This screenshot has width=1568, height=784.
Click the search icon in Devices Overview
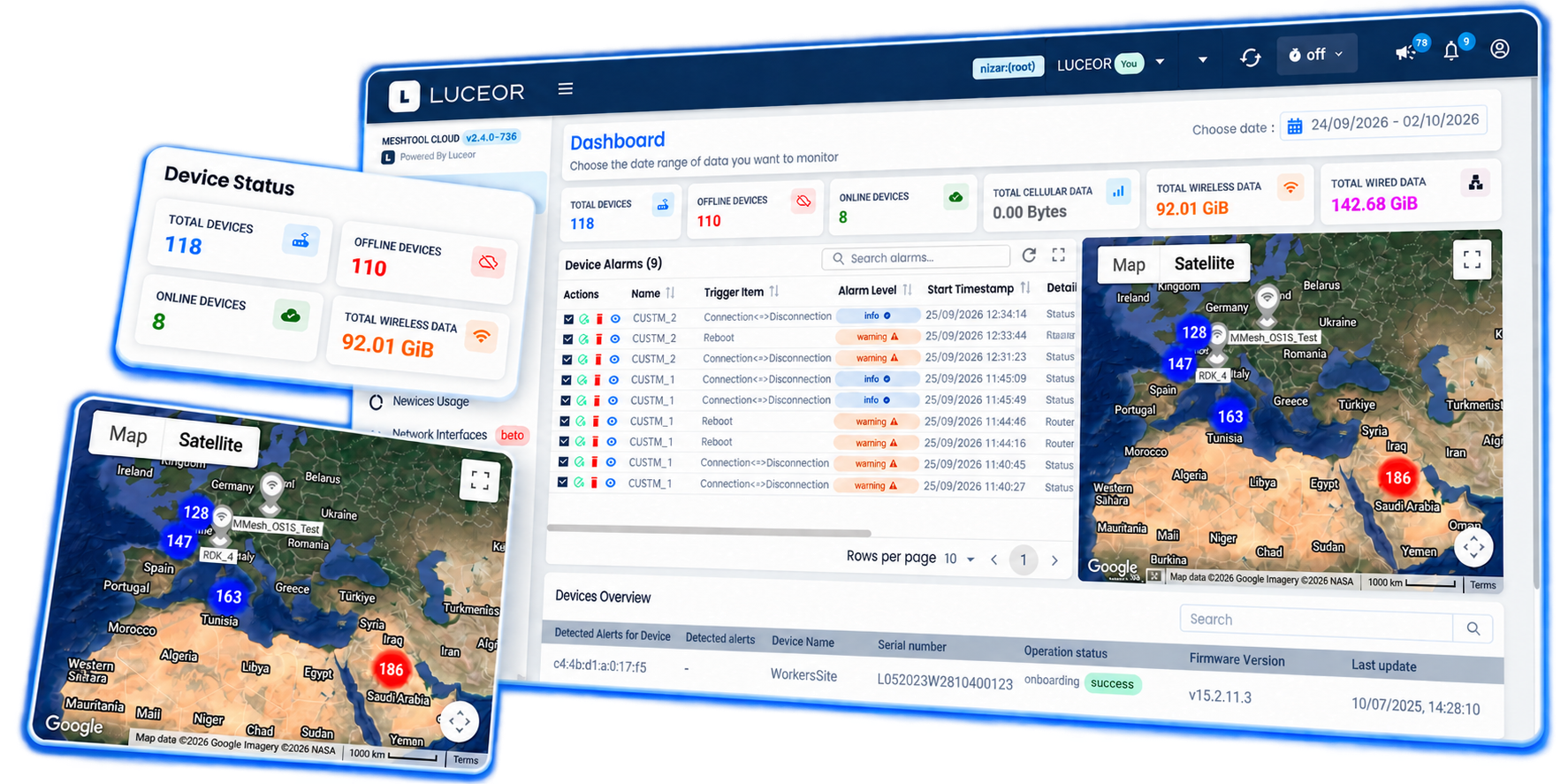[1473, 628]
